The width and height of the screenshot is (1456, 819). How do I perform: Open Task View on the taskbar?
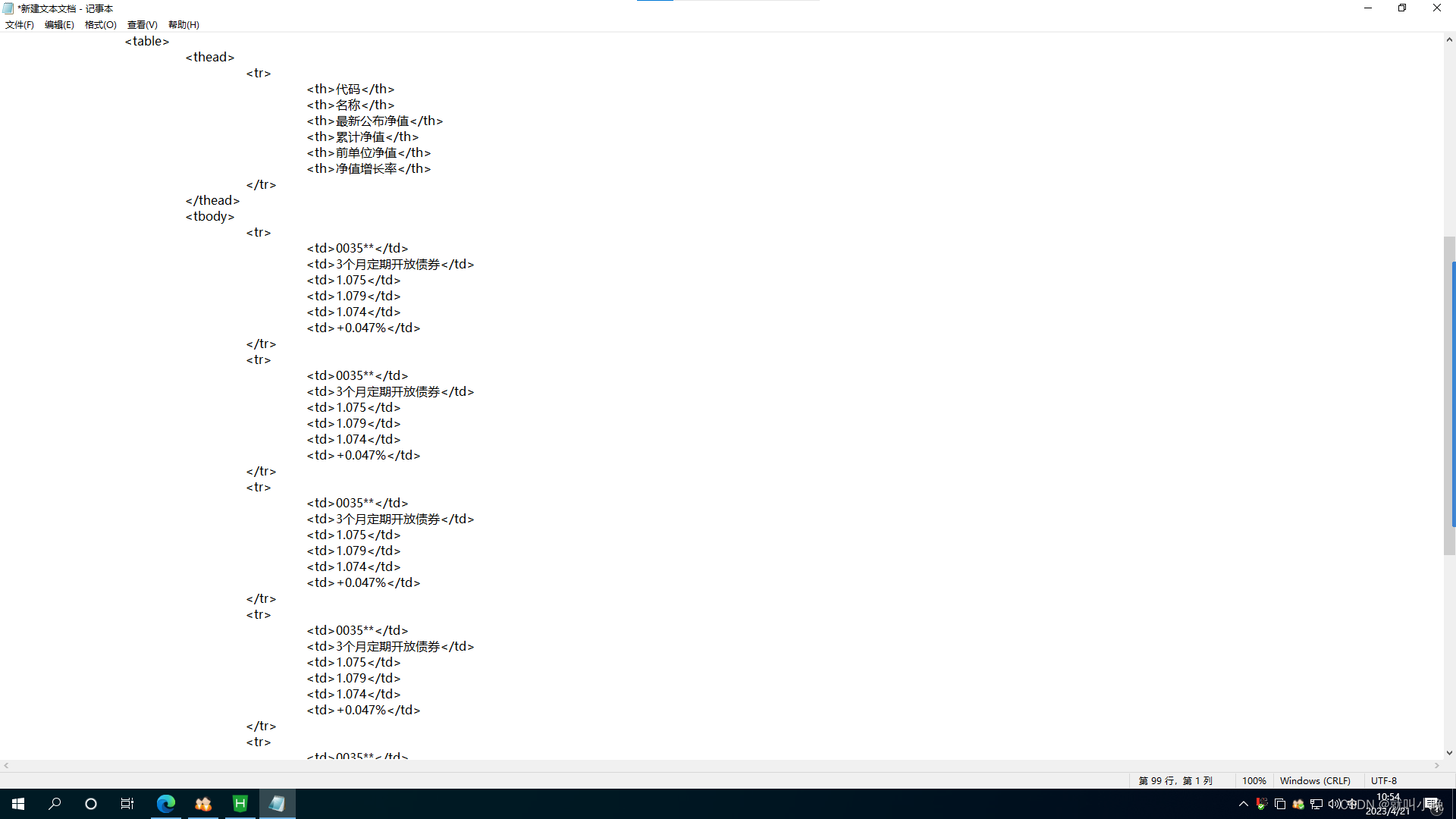coord(127,804)
